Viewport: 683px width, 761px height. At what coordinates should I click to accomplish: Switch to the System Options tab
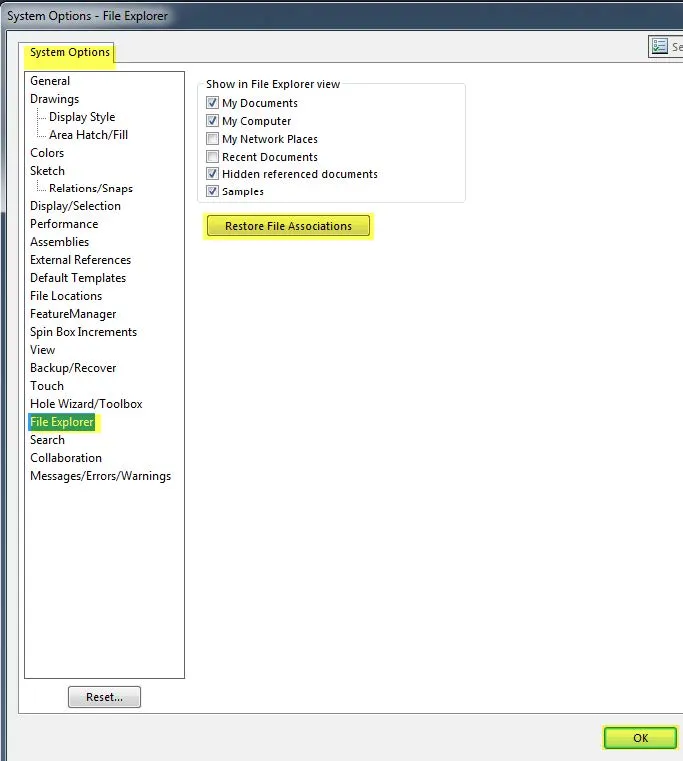(x=69, y=52)
